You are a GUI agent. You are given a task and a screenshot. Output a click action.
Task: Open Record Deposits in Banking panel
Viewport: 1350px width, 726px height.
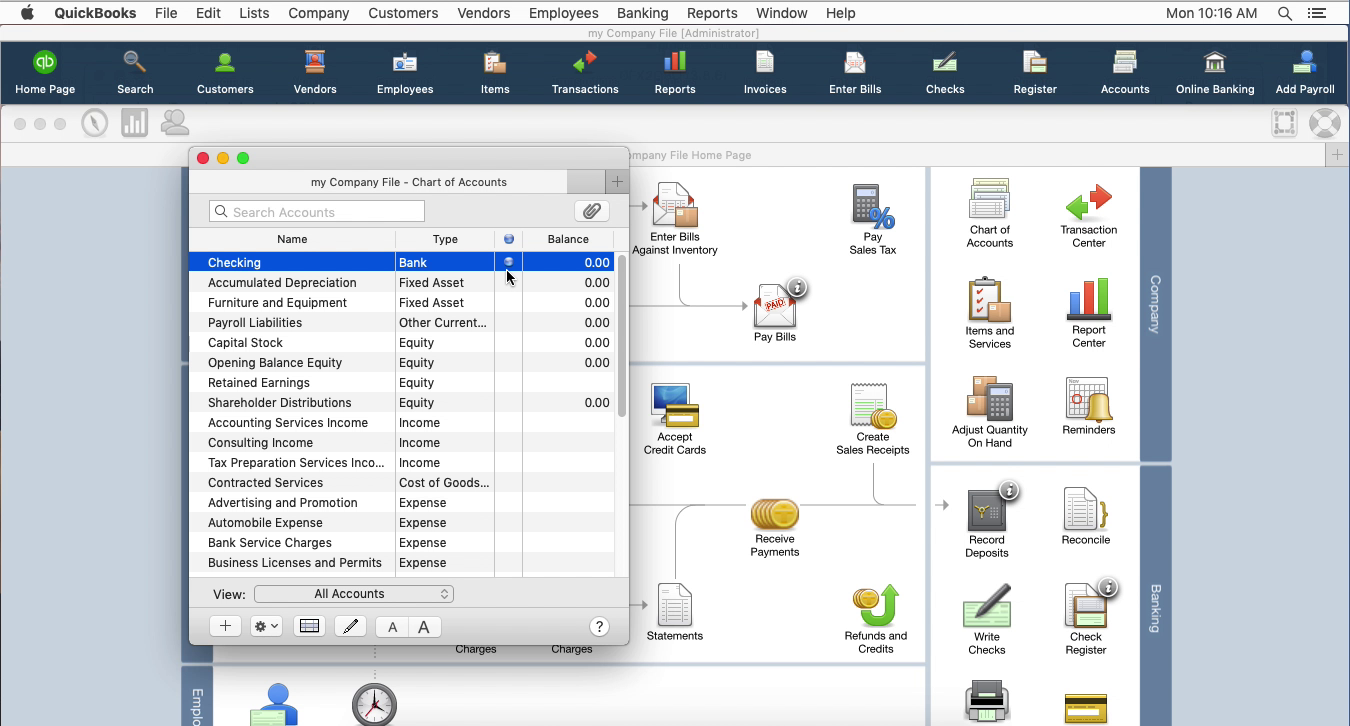tap(987, 522)
